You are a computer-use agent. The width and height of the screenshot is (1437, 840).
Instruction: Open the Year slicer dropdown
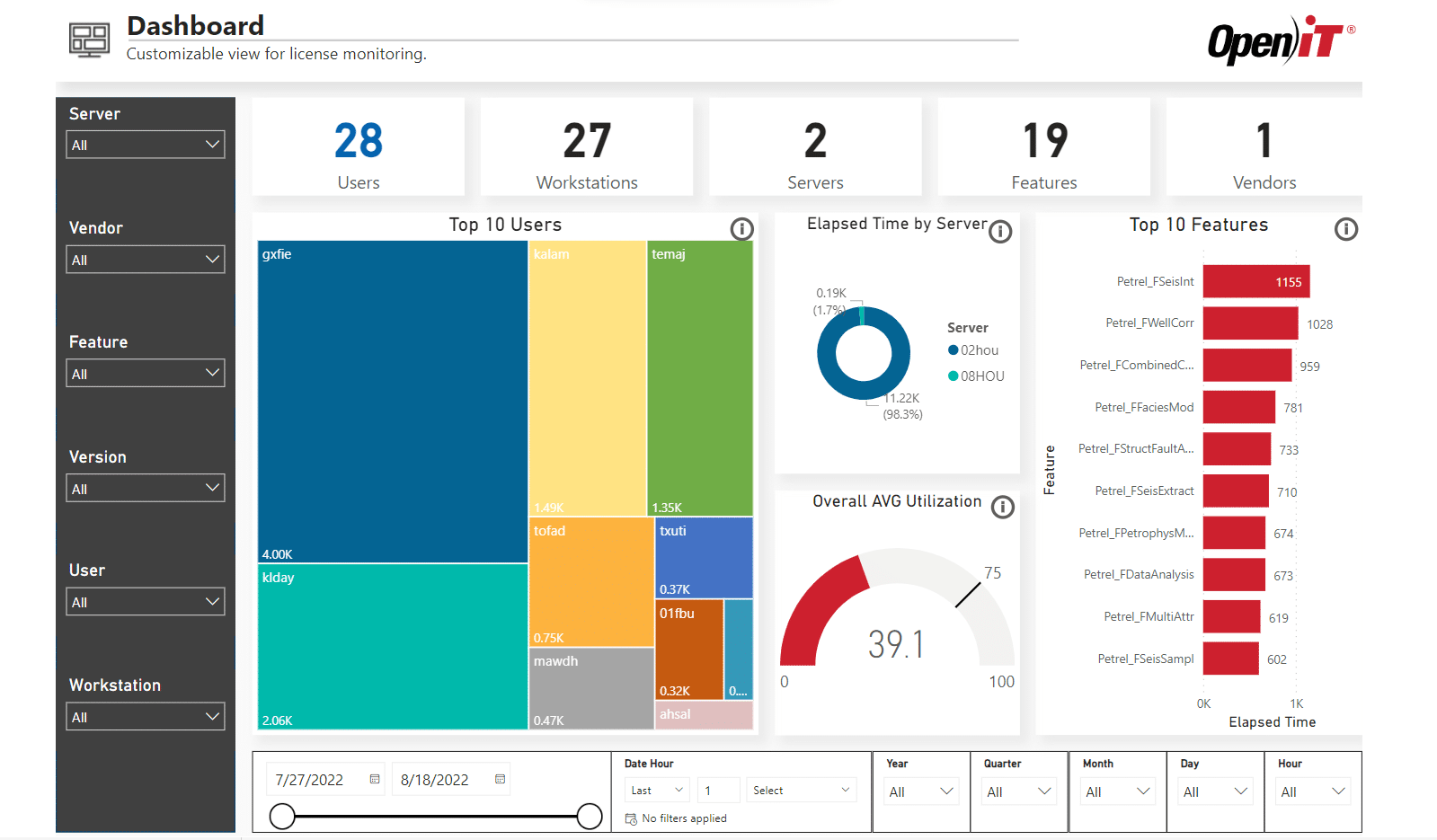[921, 791]
